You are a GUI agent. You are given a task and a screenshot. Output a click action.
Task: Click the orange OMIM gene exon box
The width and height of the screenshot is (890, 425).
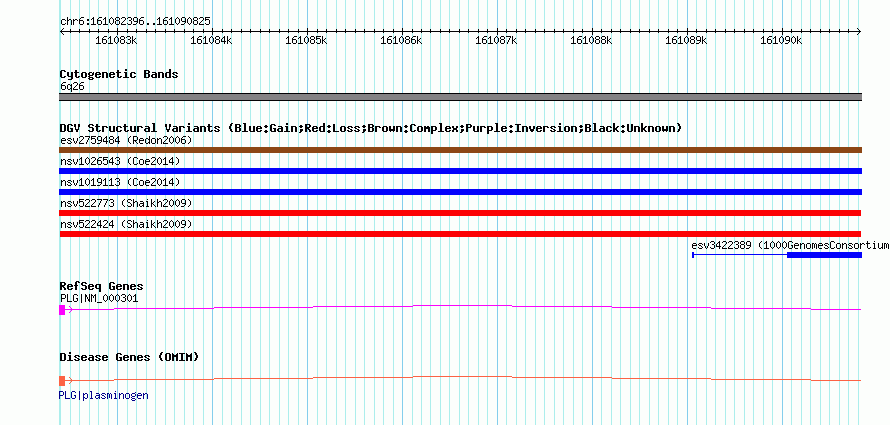click(x=62, y=381)
